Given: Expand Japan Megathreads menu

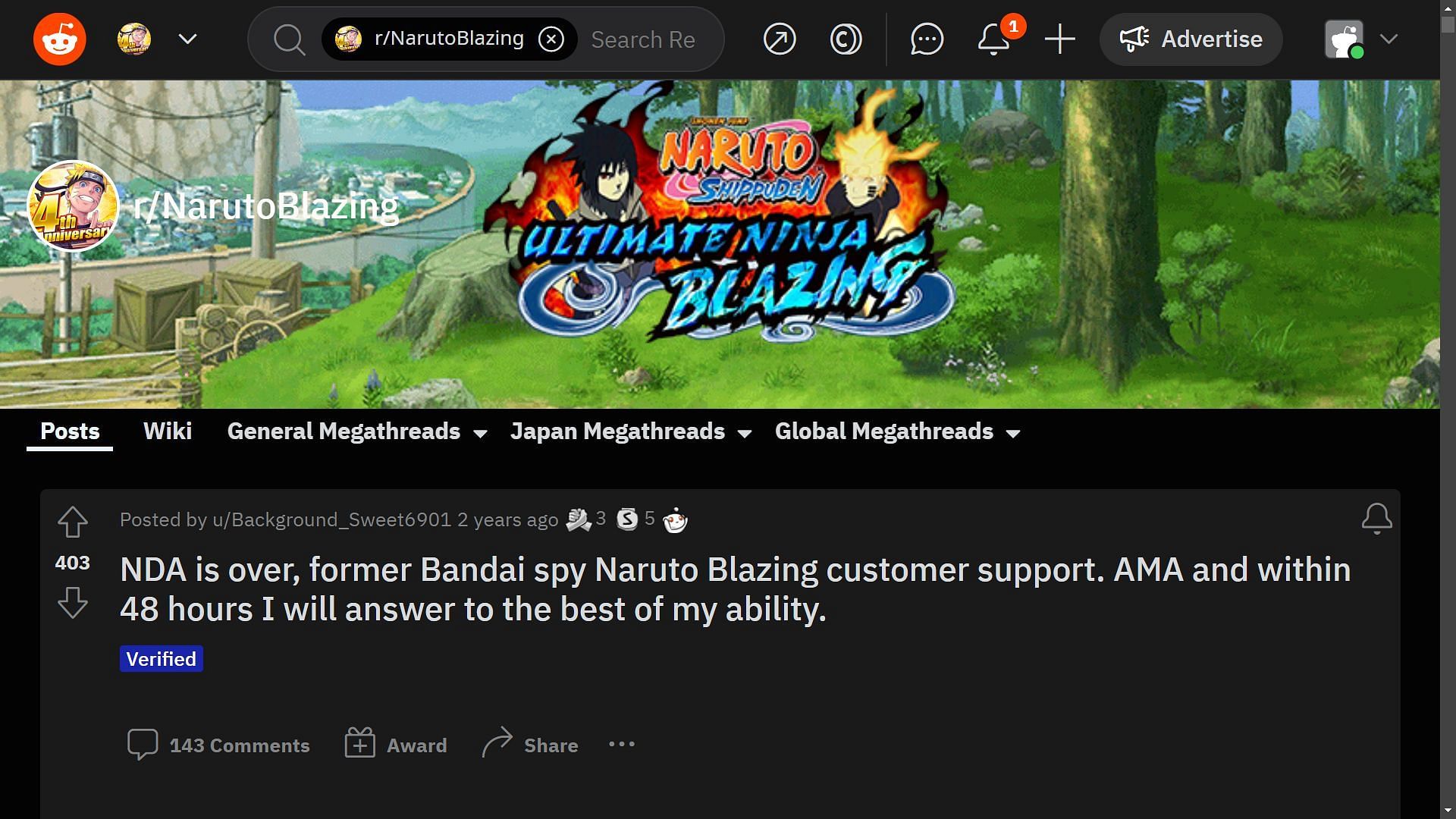Looking at the screenshot, I should pos(631,431).
